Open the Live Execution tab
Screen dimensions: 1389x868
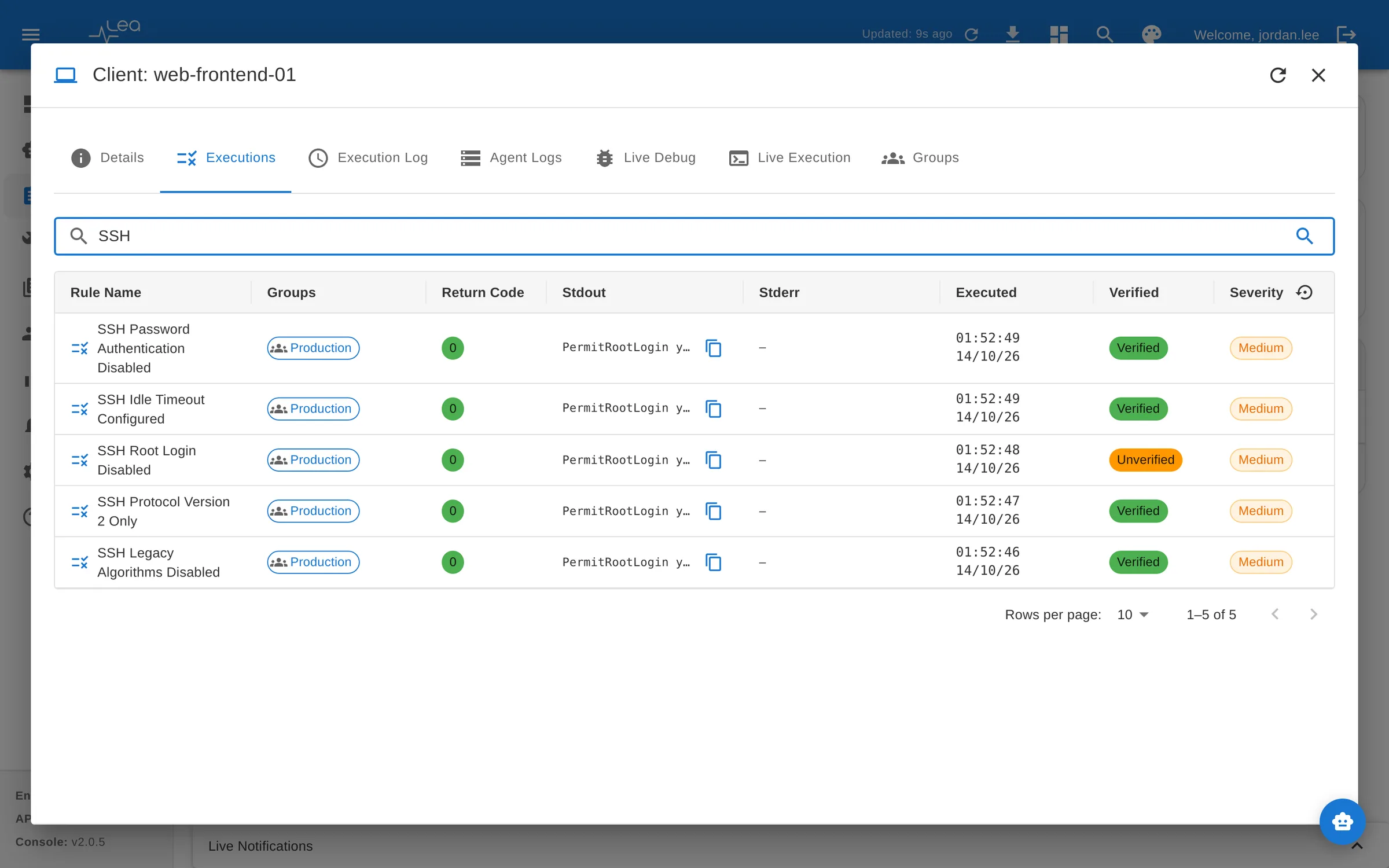(x=789, y=157)
